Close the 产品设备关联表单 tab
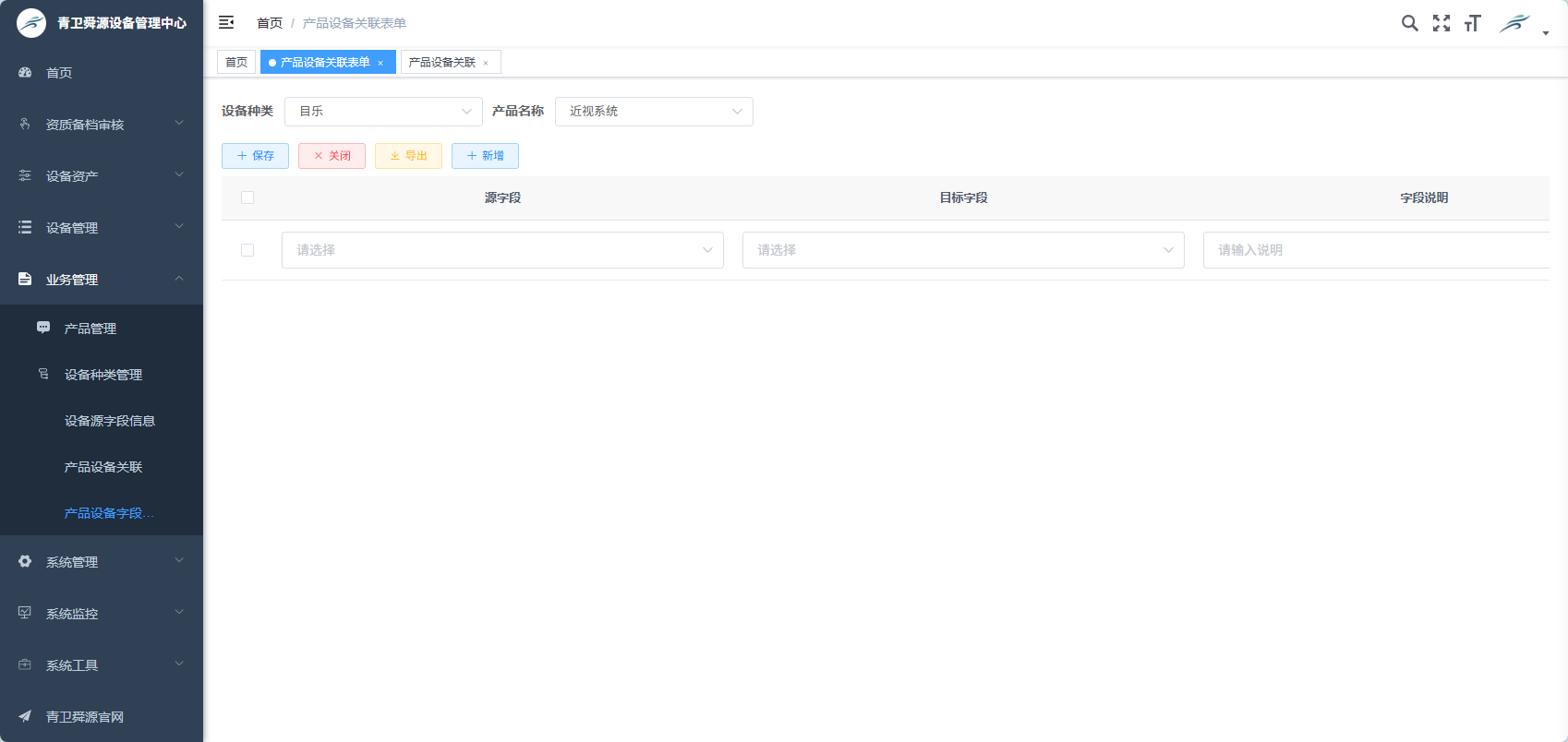Viewport: 1568px width, 742px height. (380, 63)
